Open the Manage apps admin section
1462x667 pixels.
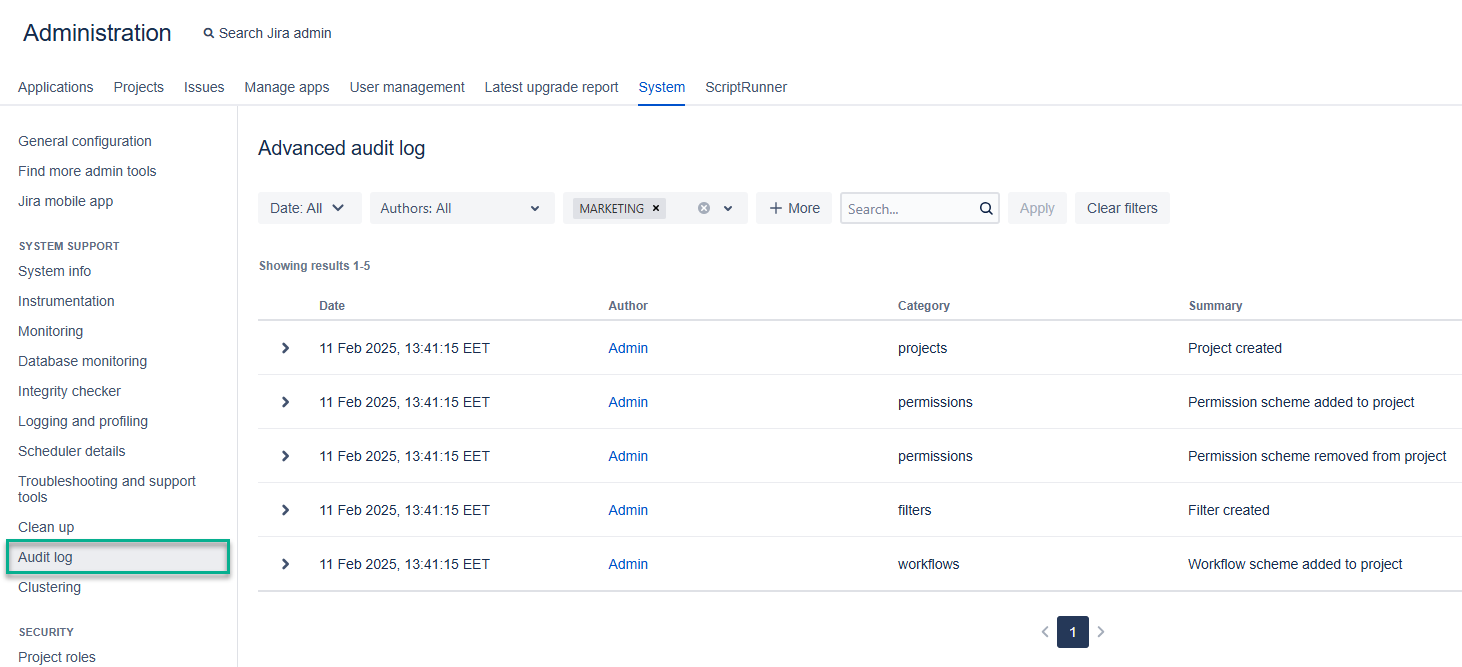pyautogui.click(x=287, y=87)
